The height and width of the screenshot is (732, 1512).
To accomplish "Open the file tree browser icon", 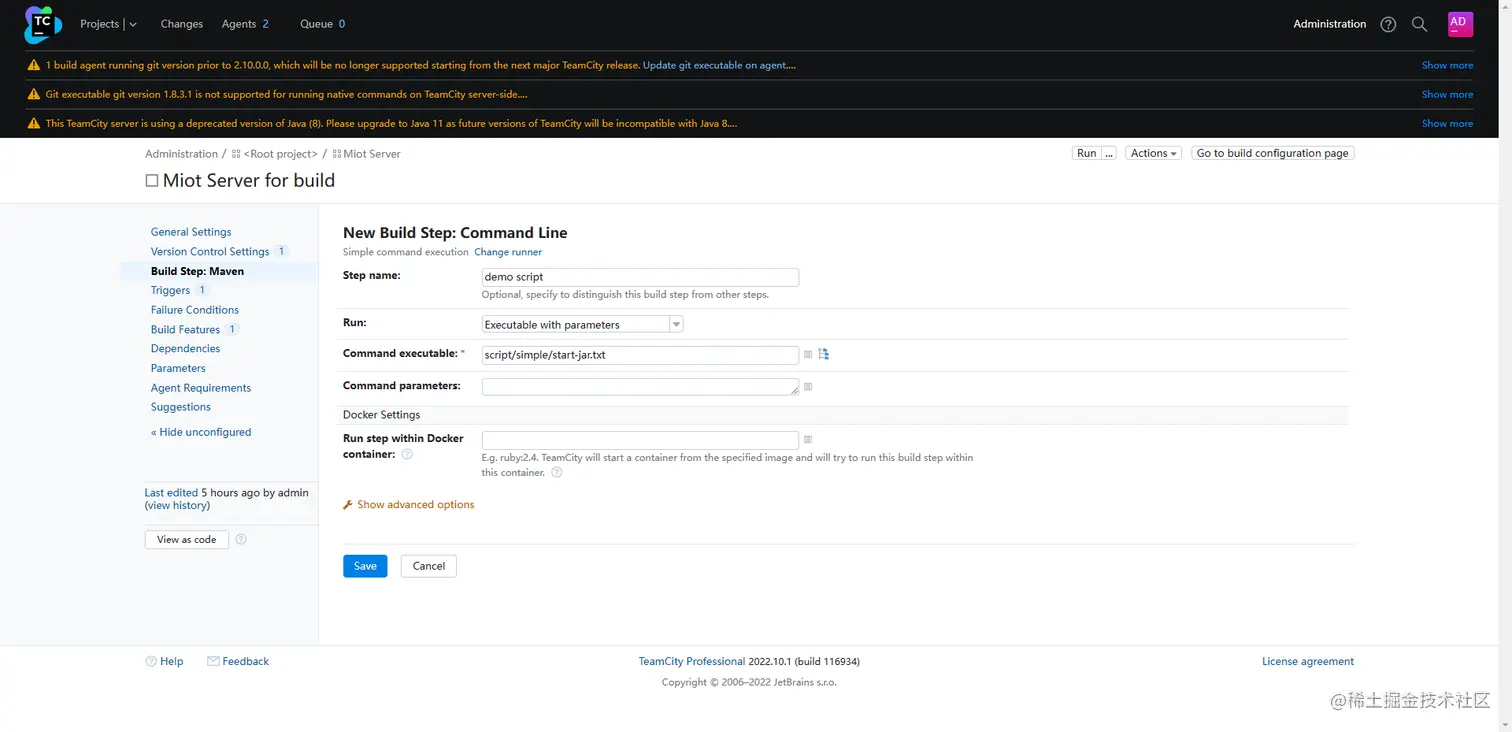I will [x=824, y=354].
